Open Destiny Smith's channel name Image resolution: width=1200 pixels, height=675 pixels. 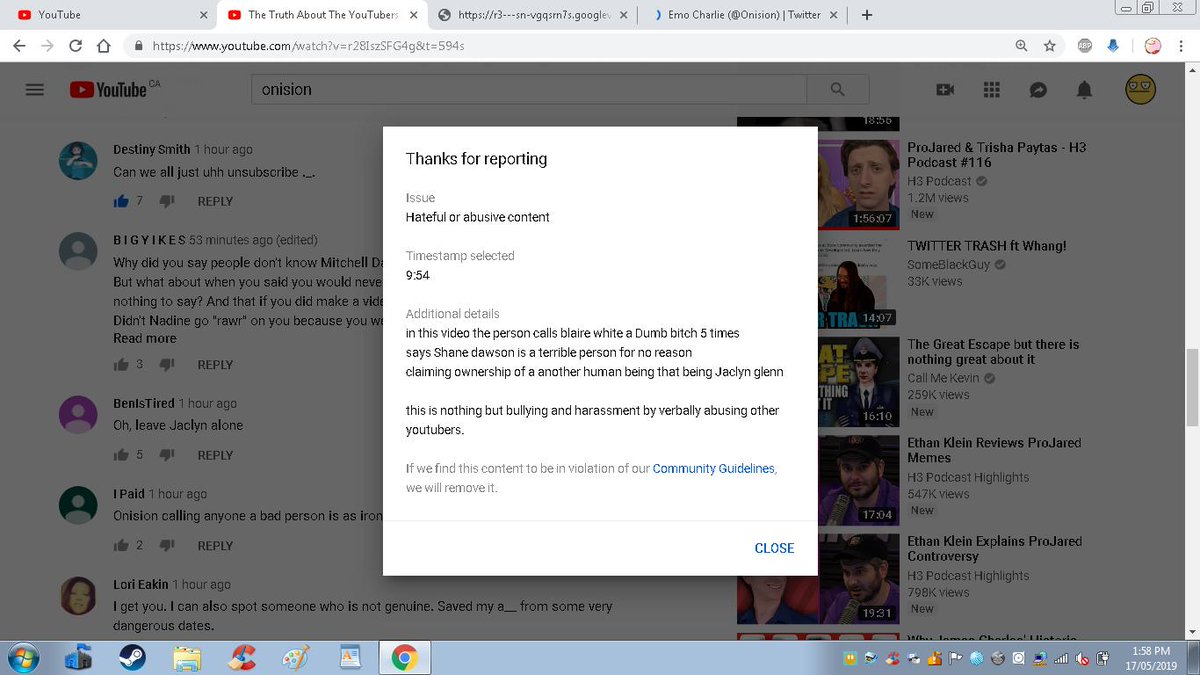[151, 149]
